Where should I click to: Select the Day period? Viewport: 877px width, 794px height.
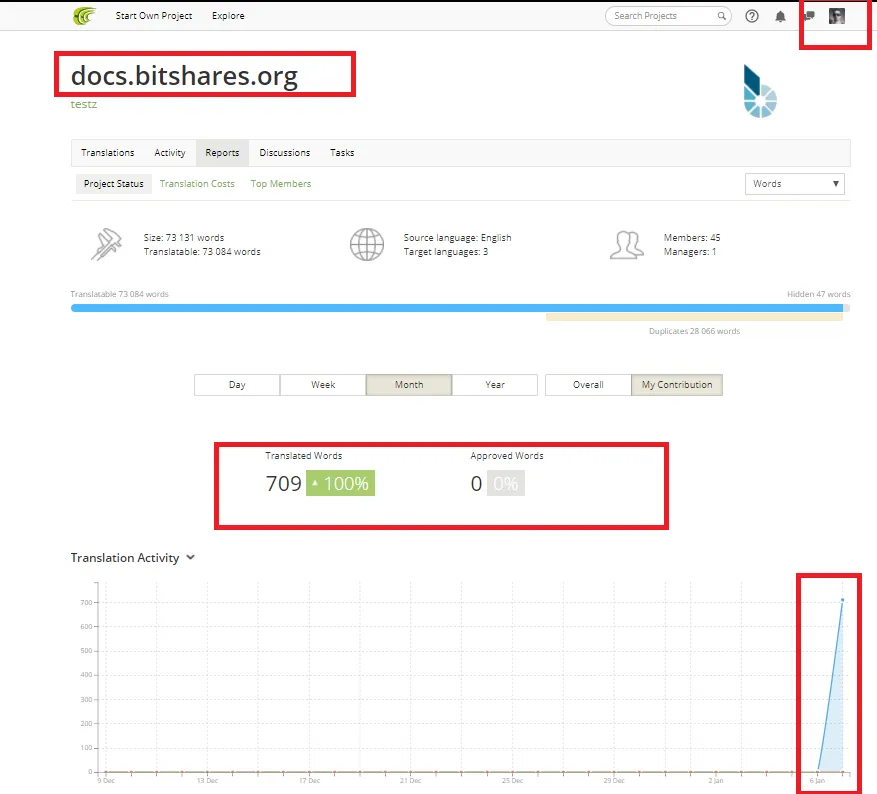[237, 385]
